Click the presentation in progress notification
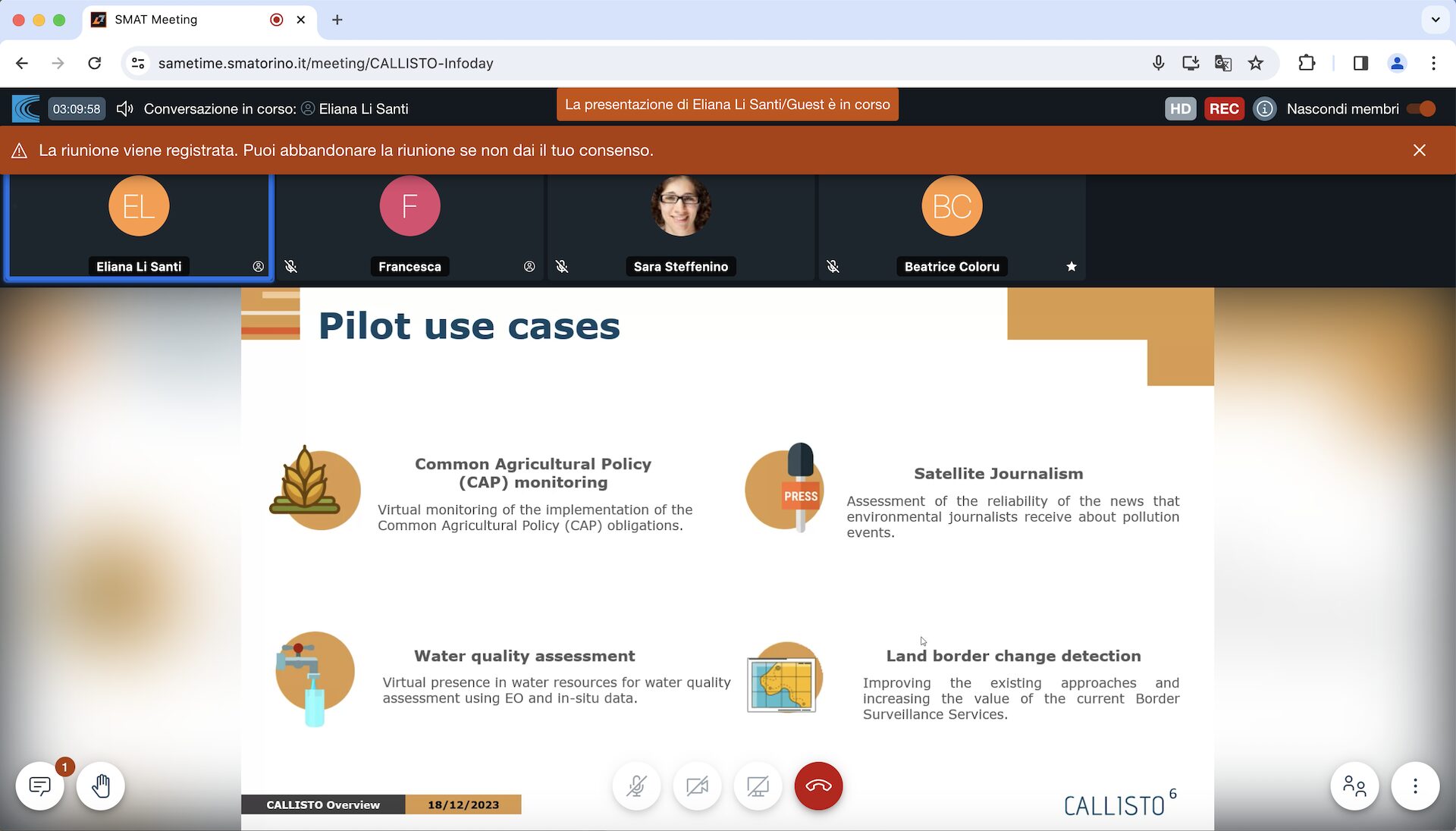1456x831 pixels. click(727, 105)
